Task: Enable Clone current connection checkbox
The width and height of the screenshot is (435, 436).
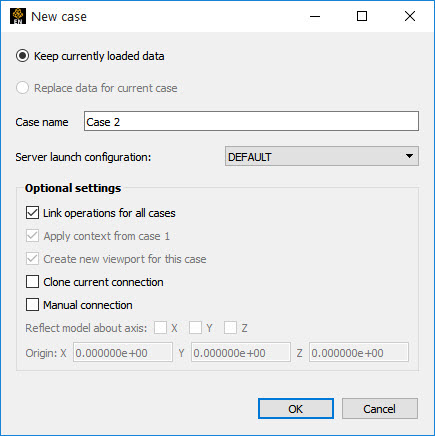Action: 32,282
